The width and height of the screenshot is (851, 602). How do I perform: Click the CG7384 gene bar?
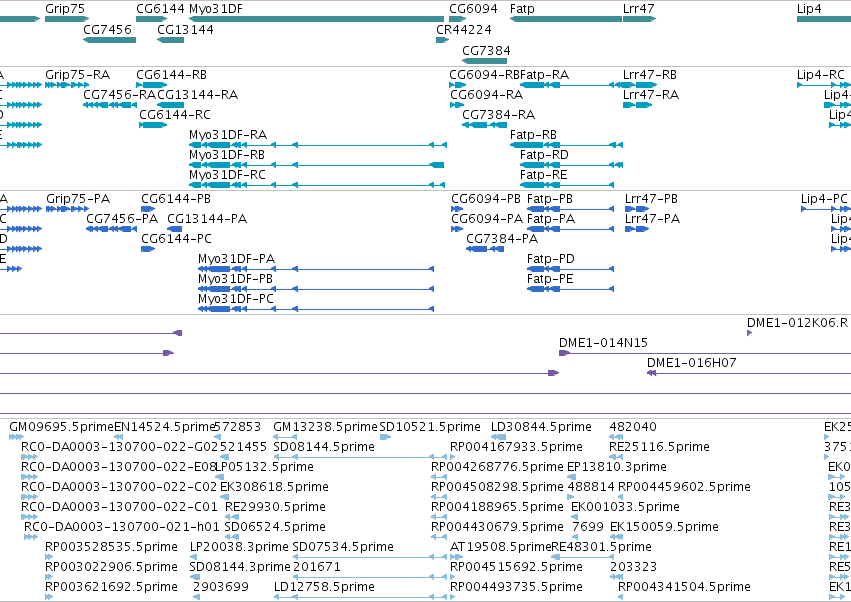(x=485, y=61)
